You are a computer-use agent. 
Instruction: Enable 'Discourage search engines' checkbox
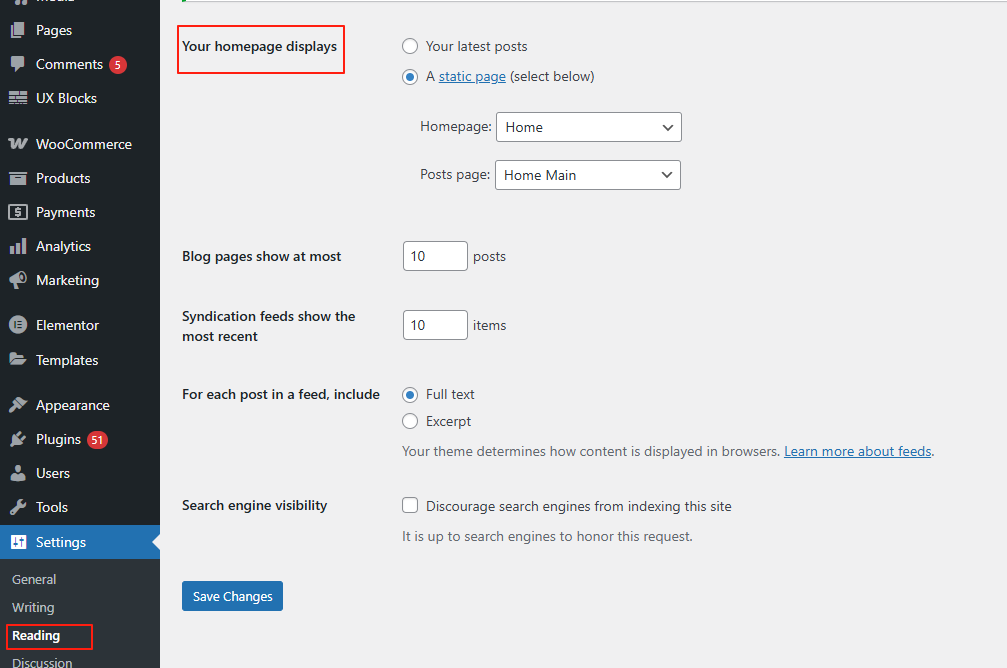pyautogui.click(x=410, y=506)
